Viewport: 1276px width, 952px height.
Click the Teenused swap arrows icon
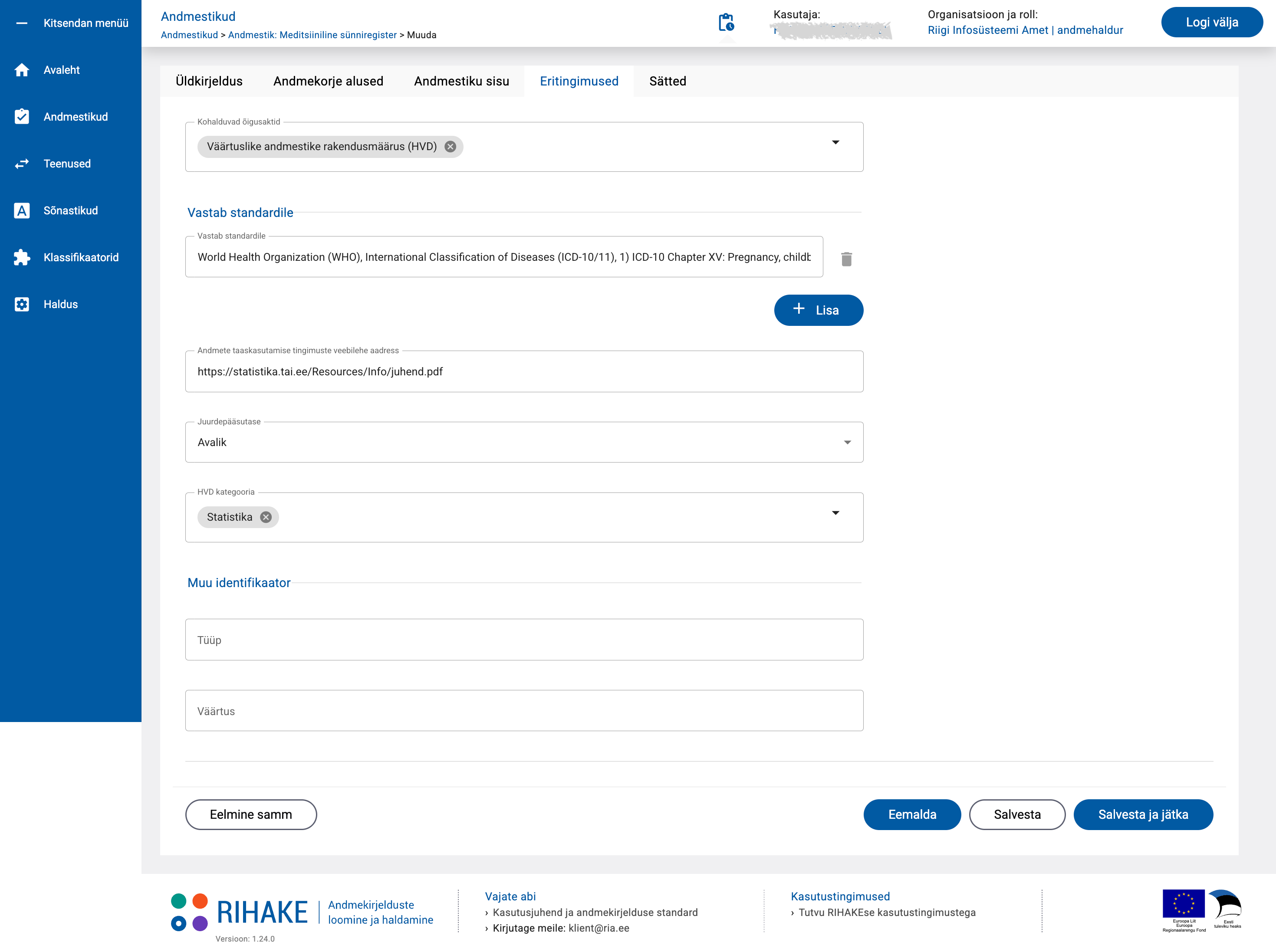pos(22,164)
